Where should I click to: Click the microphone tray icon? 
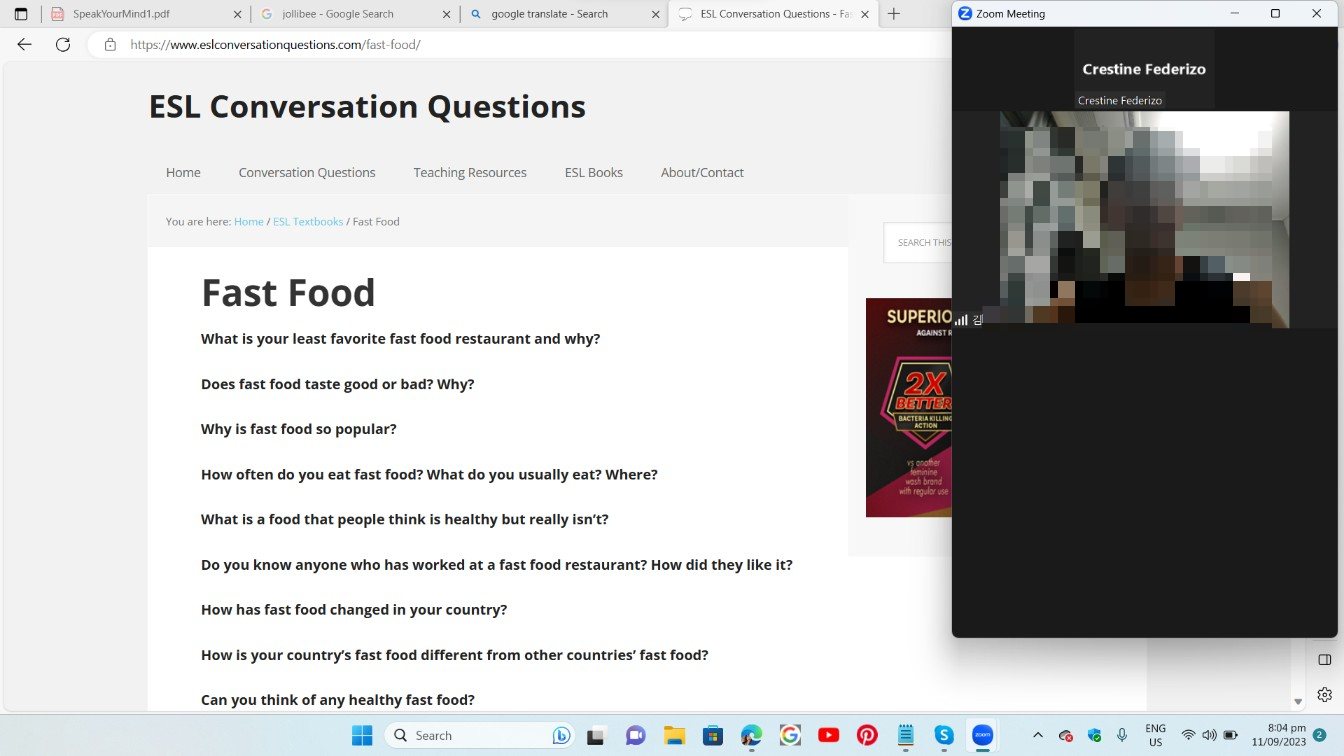[1122, 735]
